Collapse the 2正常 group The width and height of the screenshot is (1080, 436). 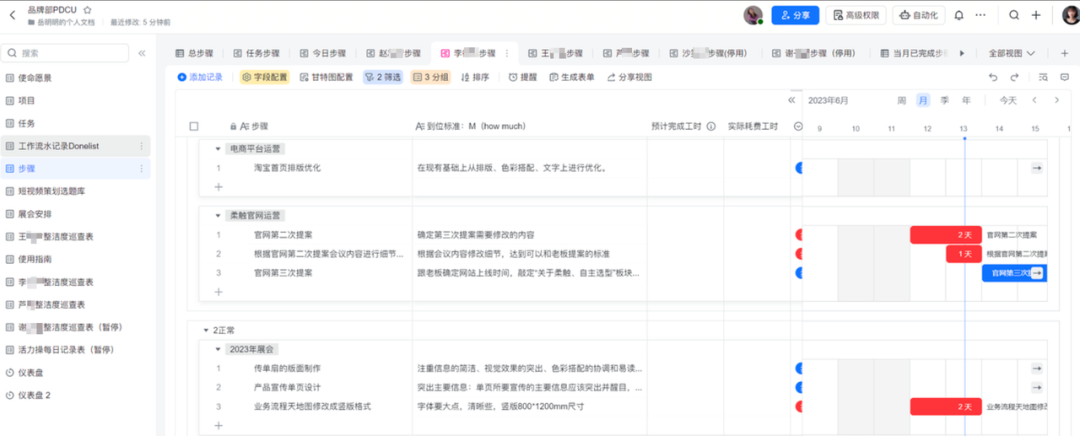(x=205, y=330)
